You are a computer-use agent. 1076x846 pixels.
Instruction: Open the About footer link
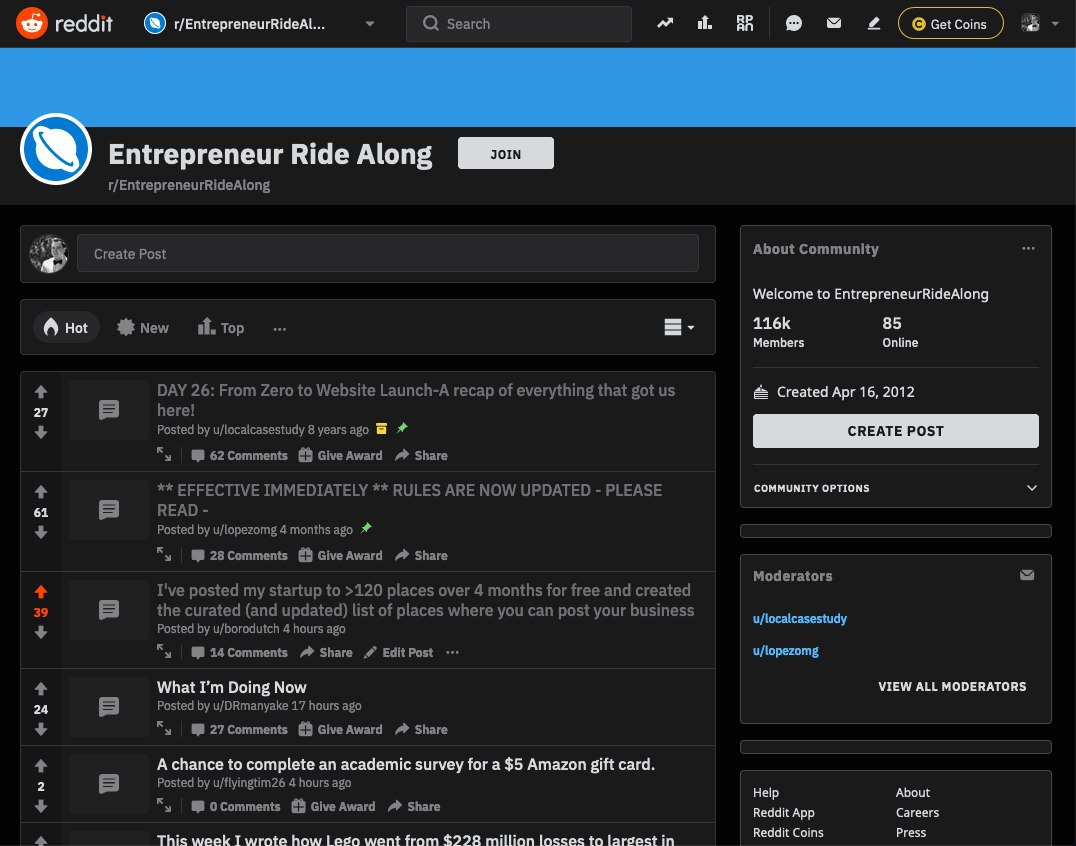tap(913, 792)
